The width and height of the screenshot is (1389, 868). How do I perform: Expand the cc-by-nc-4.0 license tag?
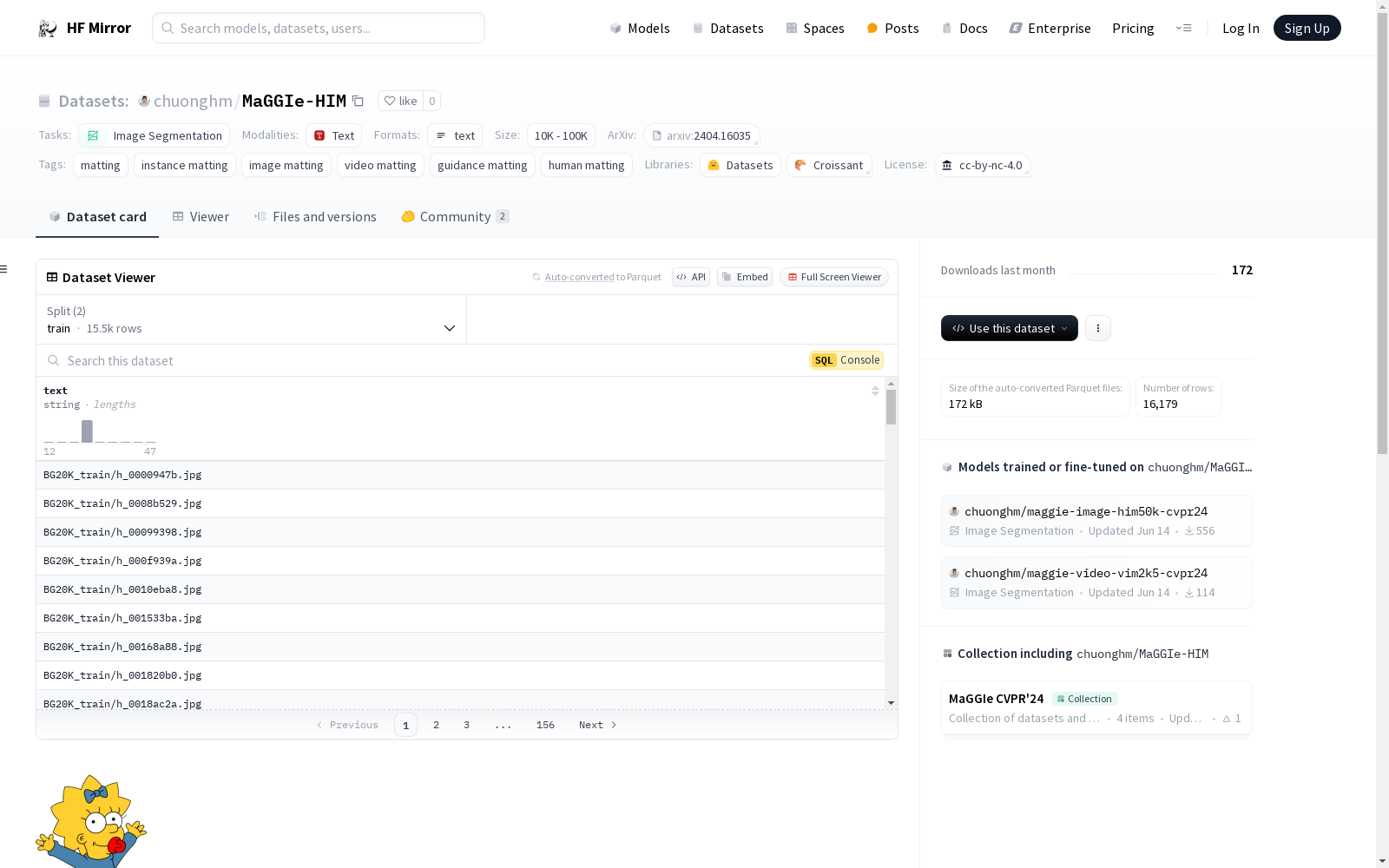click(x=983, y=165)
